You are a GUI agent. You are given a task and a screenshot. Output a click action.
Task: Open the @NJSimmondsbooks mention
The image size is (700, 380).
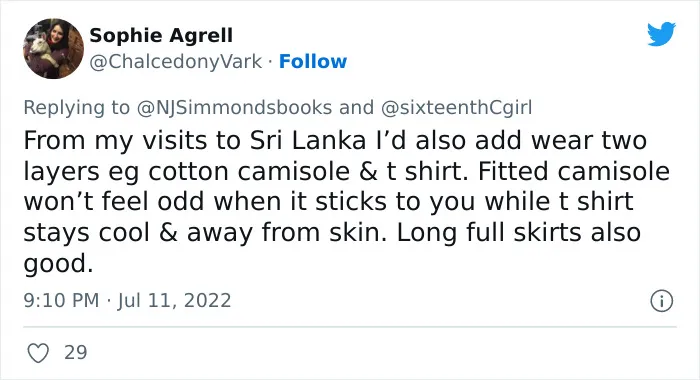[234, 108]
